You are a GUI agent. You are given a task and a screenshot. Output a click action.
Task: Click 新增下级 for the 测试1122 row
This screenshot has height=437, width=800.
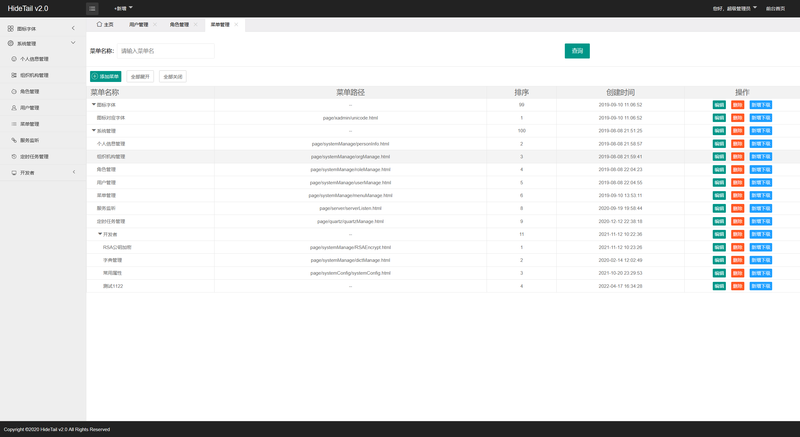[x=761, y=286]
